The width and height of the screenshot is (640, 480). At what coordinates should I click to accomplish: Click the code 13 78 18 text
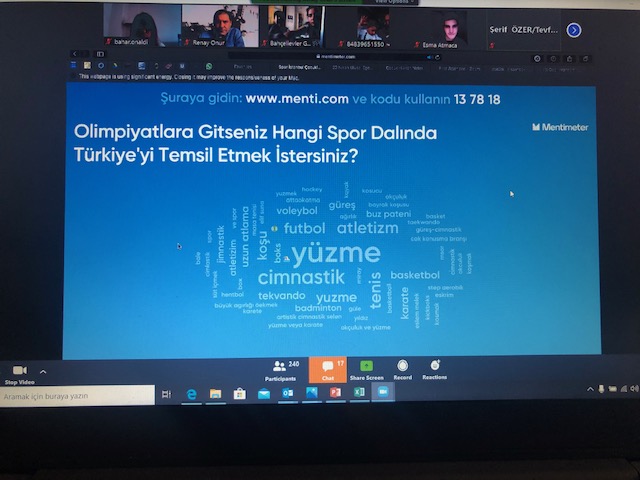[477, 100]
